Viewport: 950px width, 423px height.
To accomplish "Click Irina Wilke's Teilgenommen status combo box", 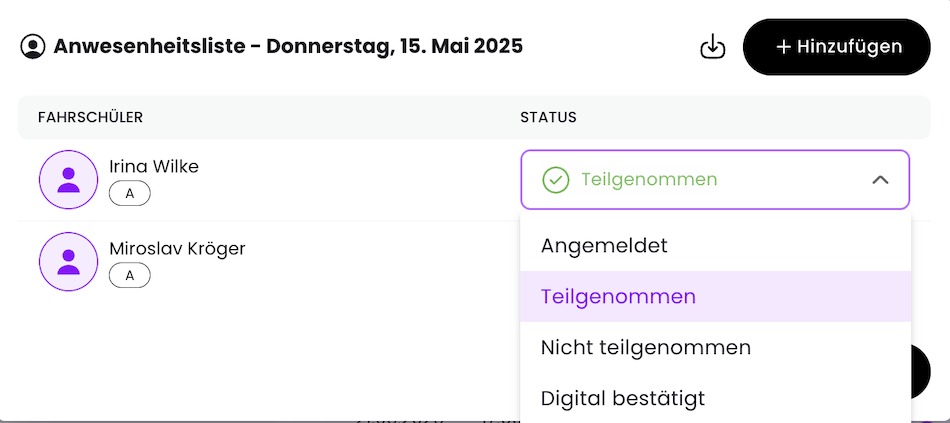I will tap(715, 179).
